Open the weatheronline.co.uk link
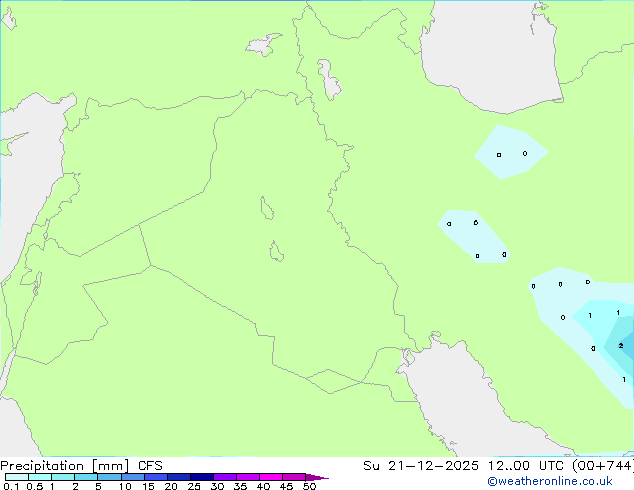The width and height of the screenshot is (634, 490). 550,481
